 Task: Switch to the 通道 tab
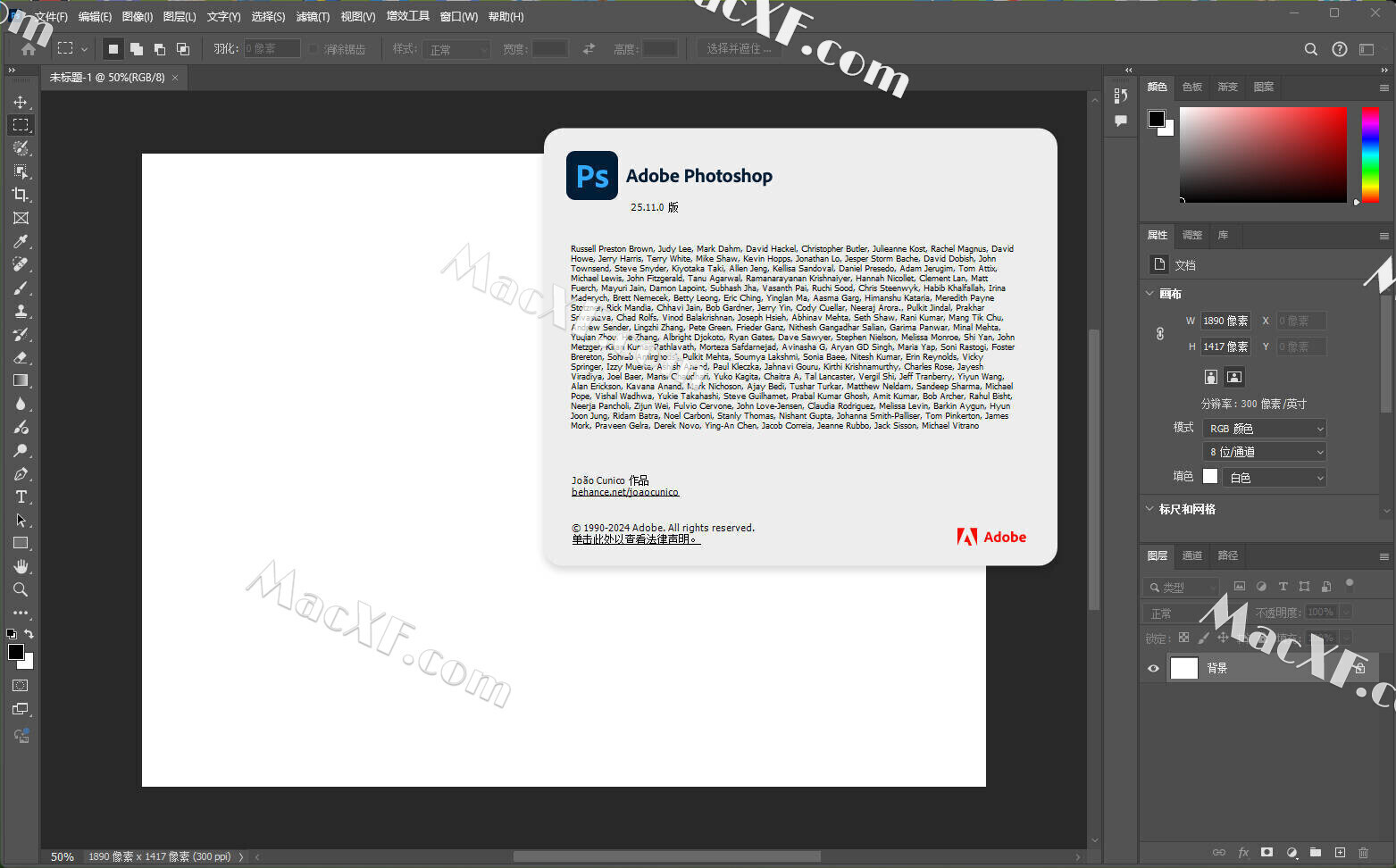pyautogui.click(x=1192, y=555)
